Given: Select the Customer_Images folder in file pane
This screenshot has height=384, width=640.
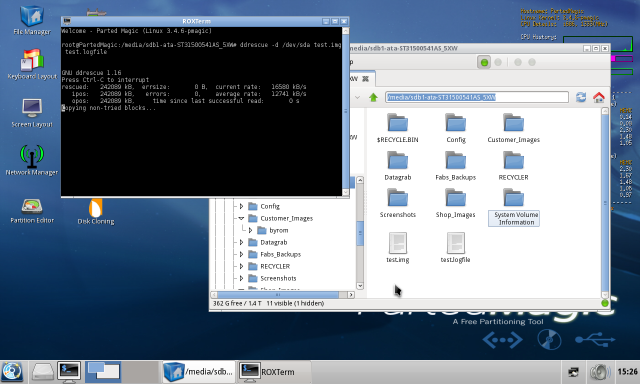Looking at the screenshot, I should 513,128.
